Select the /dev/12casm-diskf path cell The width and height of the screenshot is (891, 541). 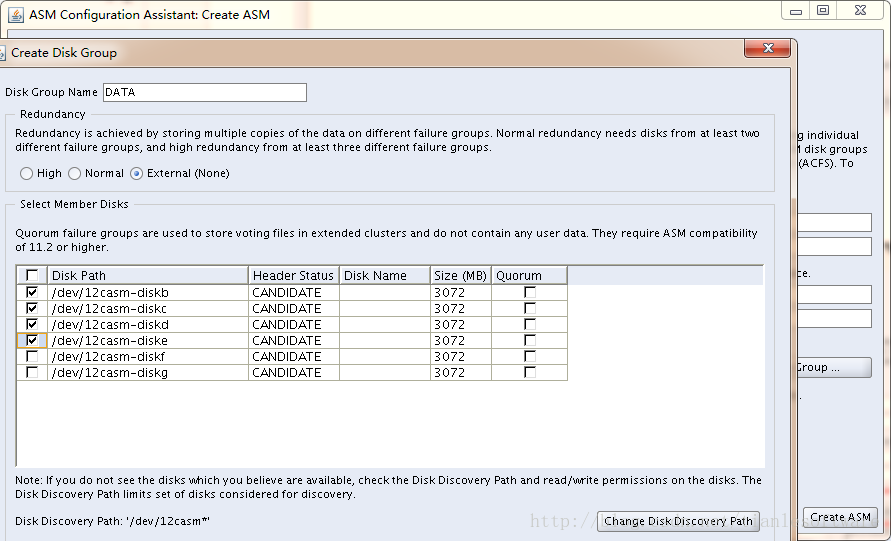point(148,356)
